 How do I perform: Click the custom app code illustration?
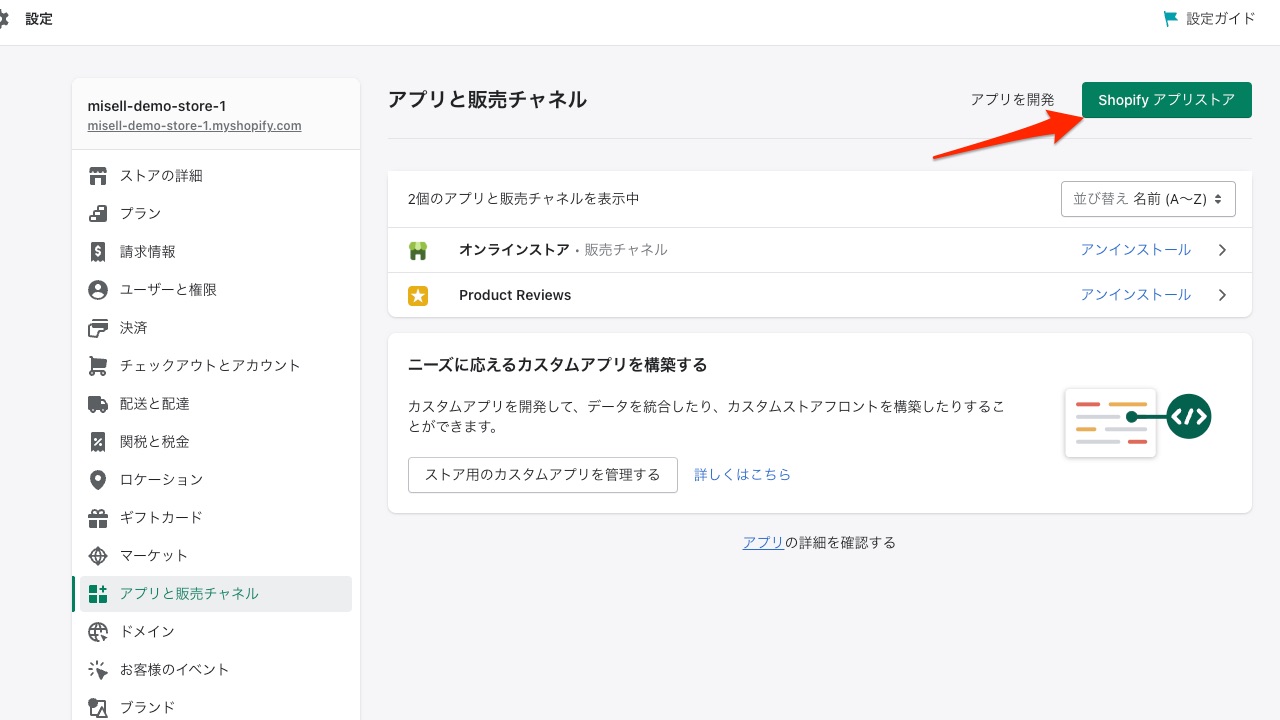click(x=1138, y=422)
